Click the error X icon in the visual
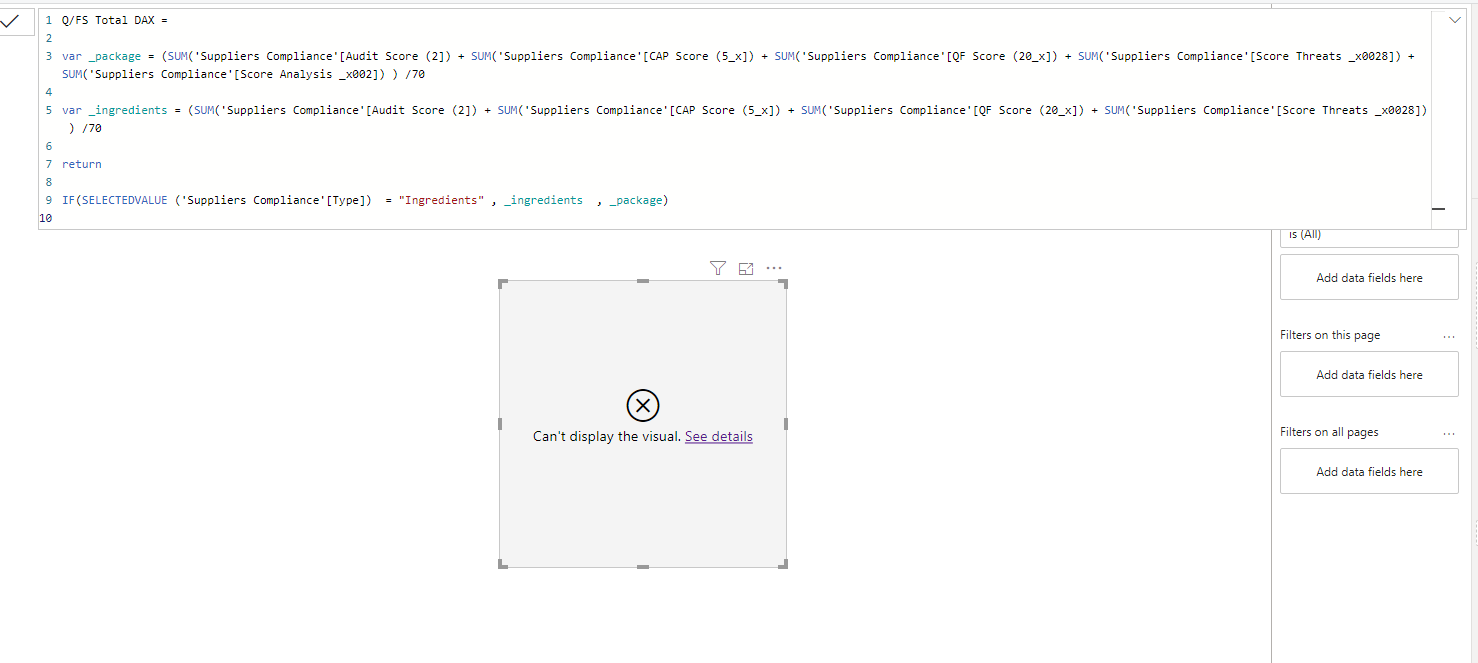The width and height of the screenshot is (1478, 663). click(x=643, y=405)
